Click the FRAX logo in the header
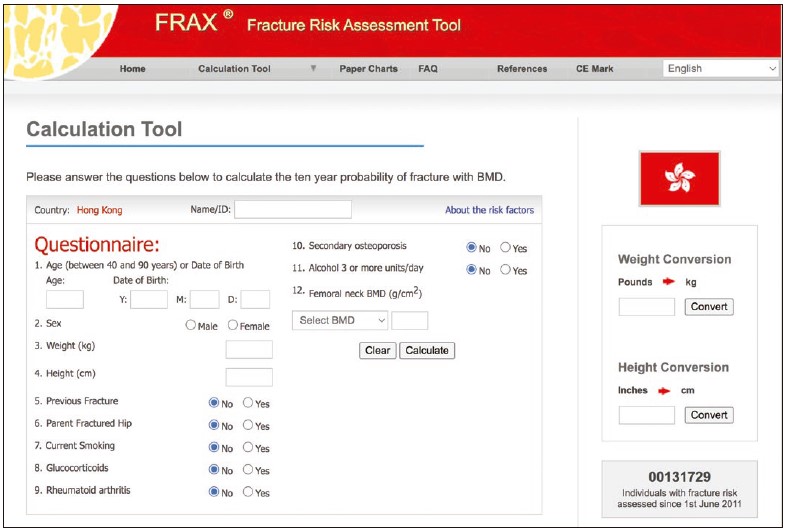 (x=194, y=22)
